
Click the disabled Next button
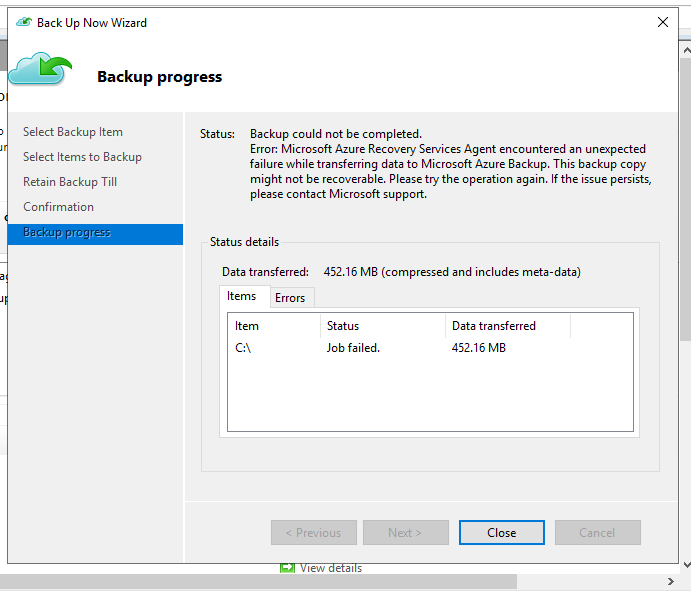pos(405,532)
